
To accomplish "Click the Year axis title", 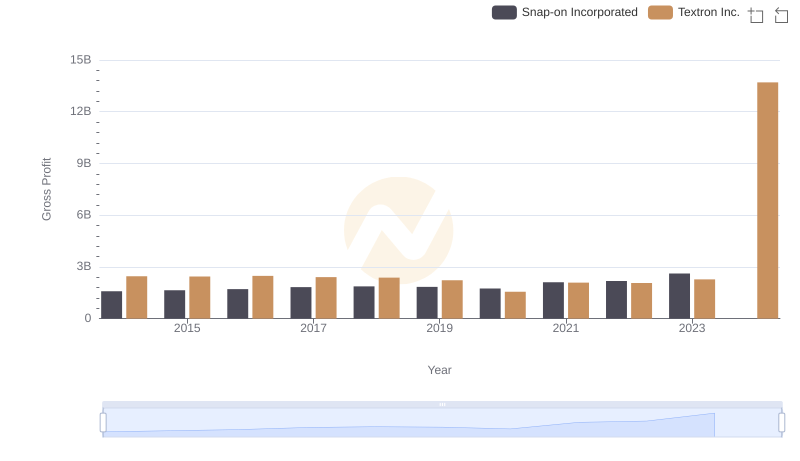I will (x=439, y=370).
